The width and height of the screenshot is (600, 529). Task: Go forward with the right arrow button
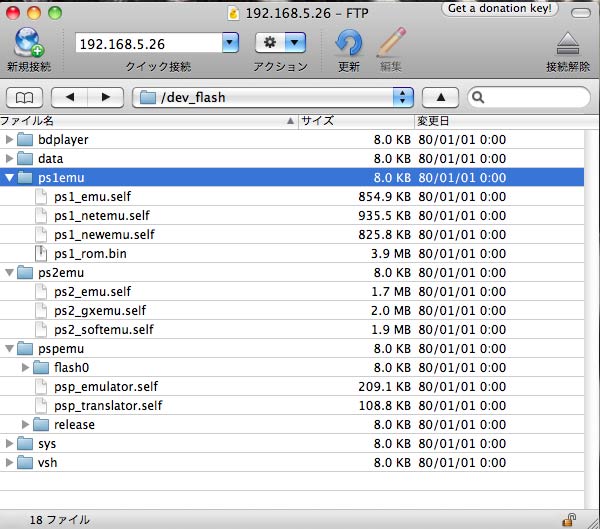pos(106,98)
